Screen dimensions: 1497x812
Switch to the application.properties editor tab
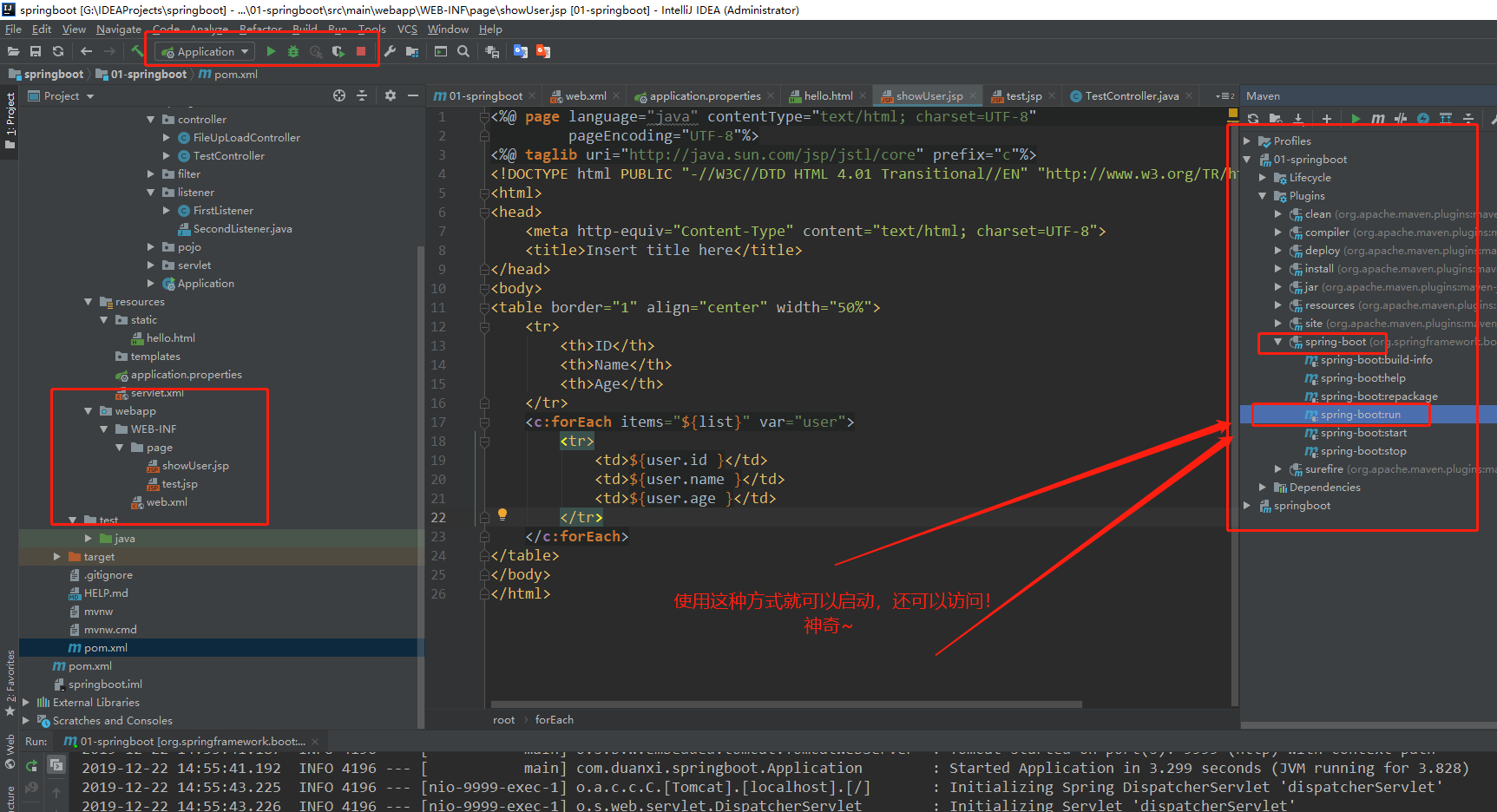[x=704, y=96]
